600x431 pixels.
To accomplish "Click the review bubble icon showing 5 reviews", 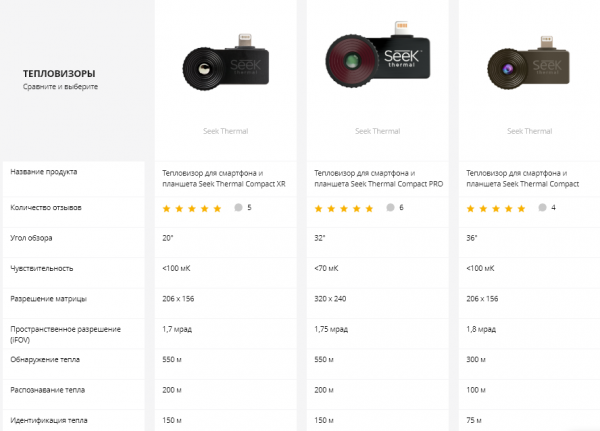I will [237, 207].
